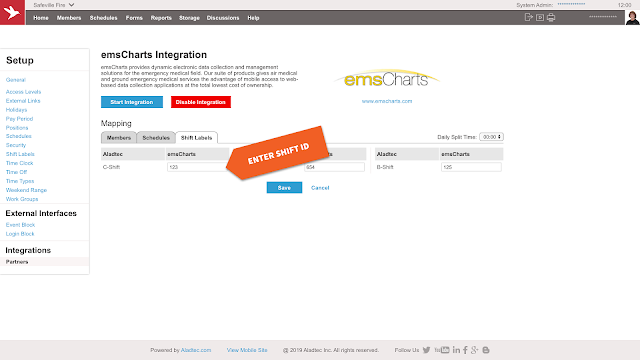Open Security in Setup sidebar
Image resolution: width=640 pixels, height=360 pixels.
pyautogui.click(x=16, y=145)
